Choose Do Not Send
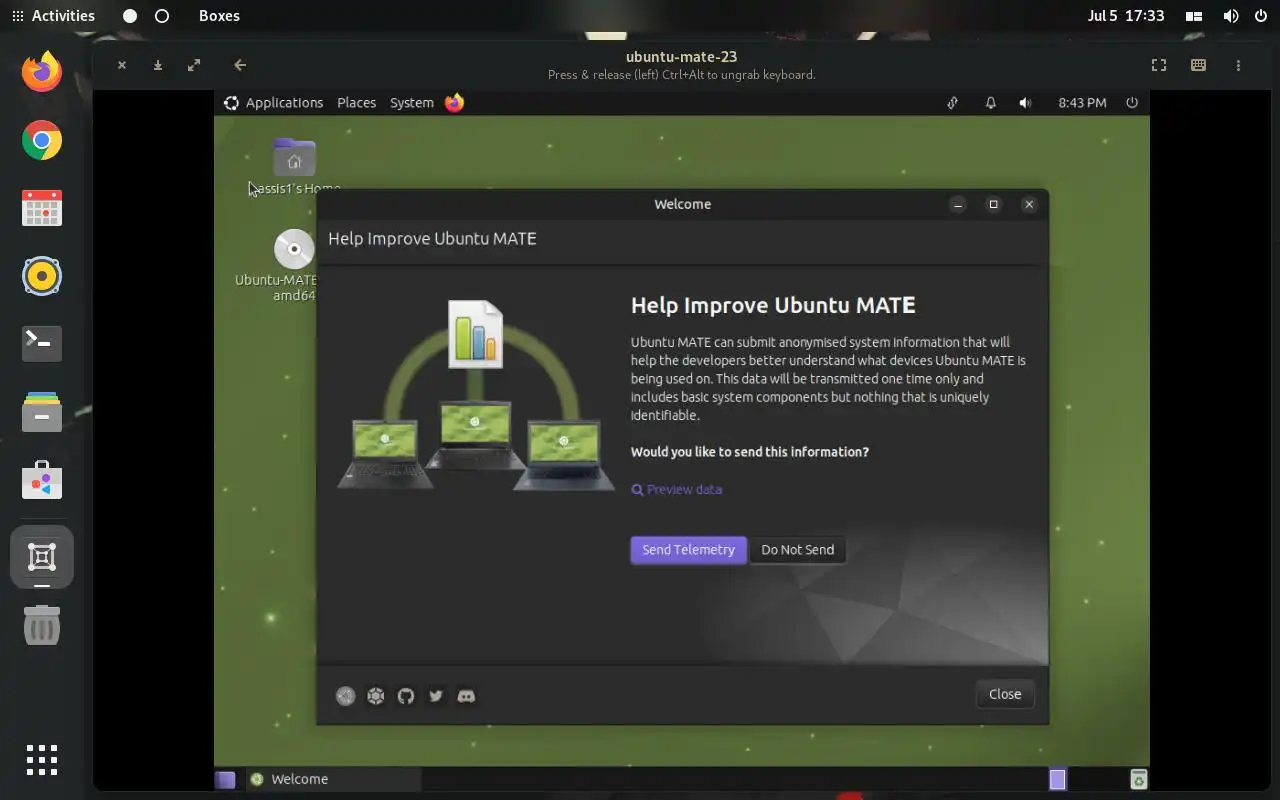The width and height of the screenshot is (1280, 800). click(797, 550)
